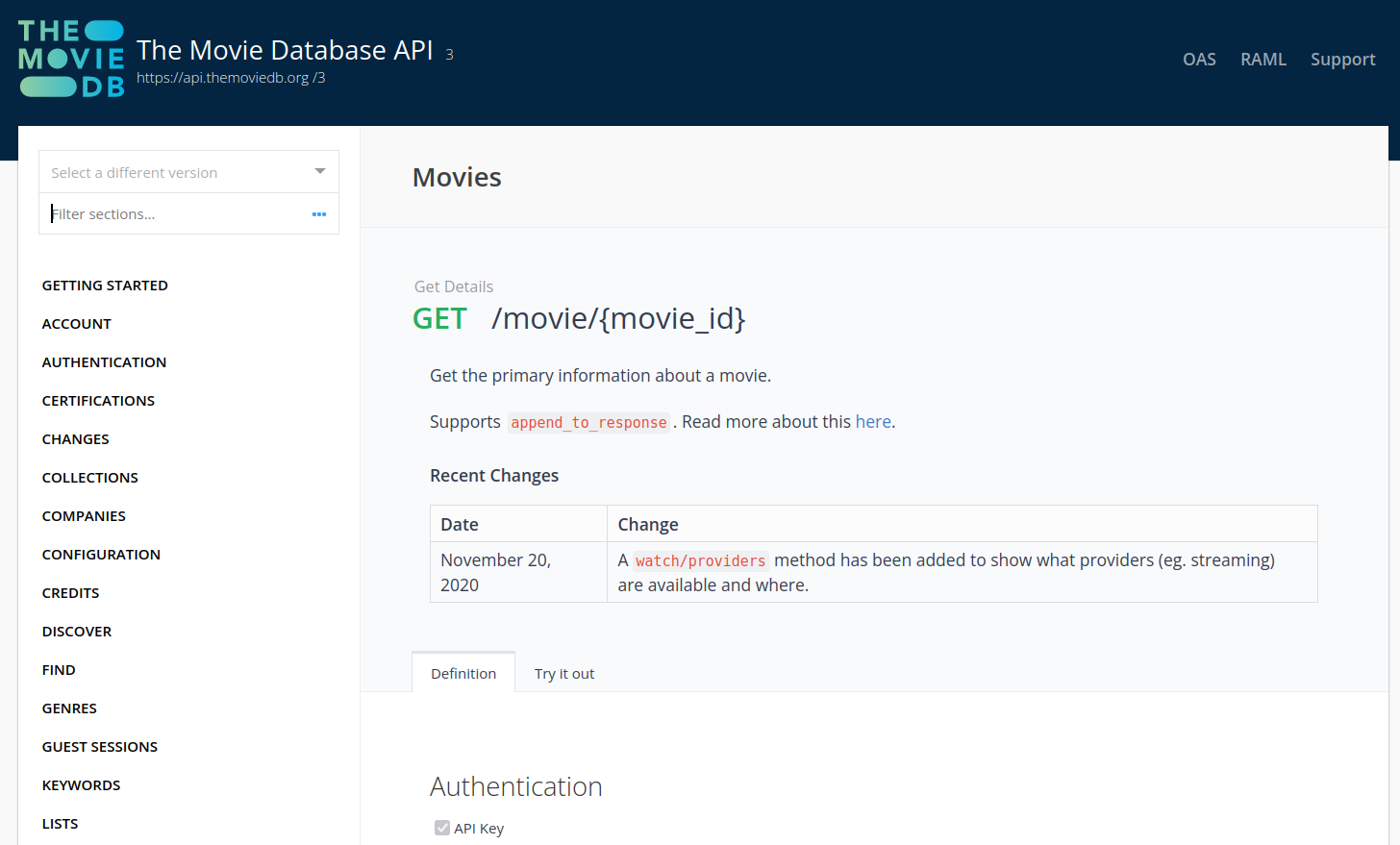Click the green GET method label
Viewport: 1400px width, 845px height.
(439, 318)
